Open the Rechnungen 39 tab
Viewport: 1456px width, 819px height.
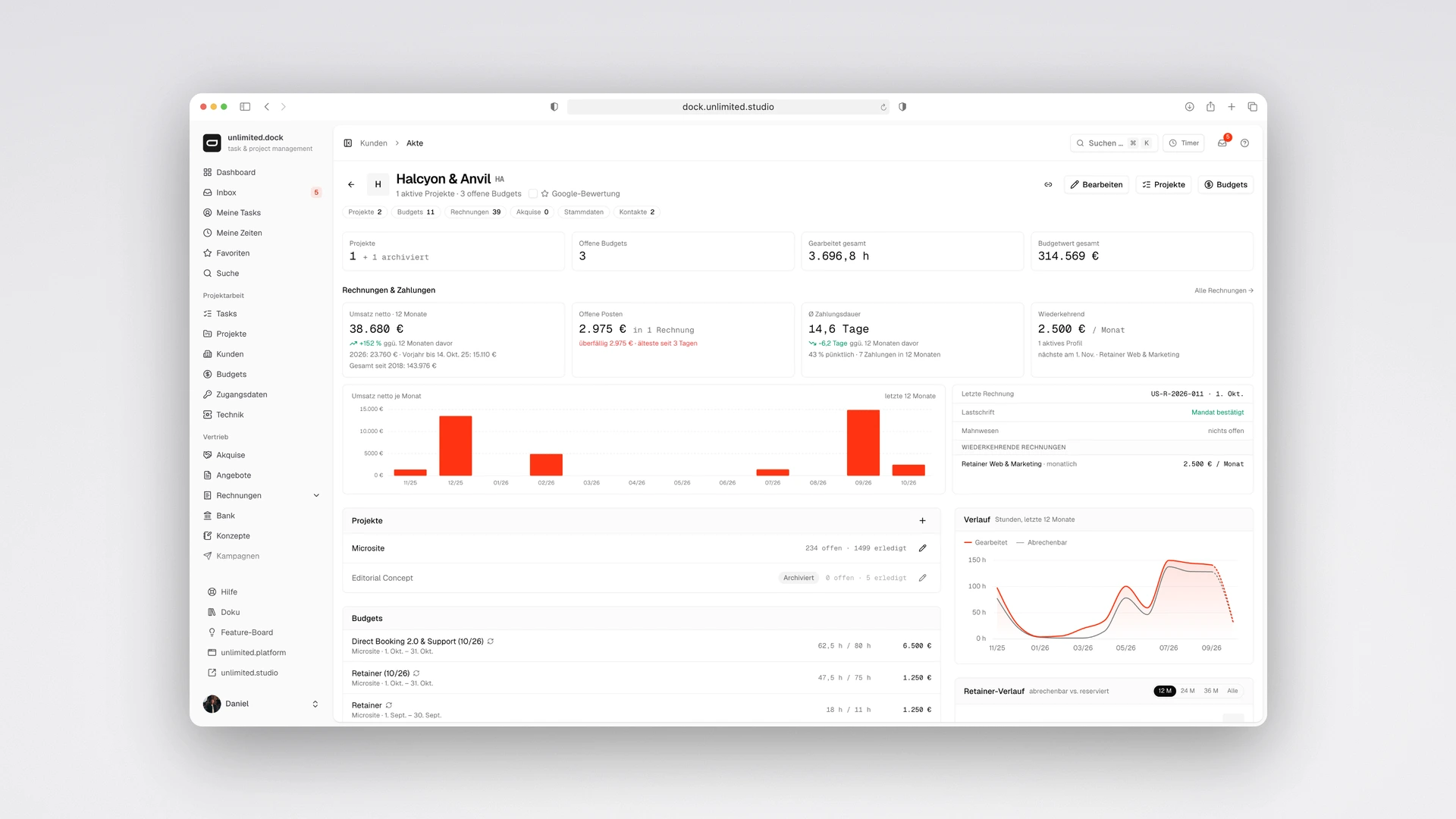(x=475, y=212)
